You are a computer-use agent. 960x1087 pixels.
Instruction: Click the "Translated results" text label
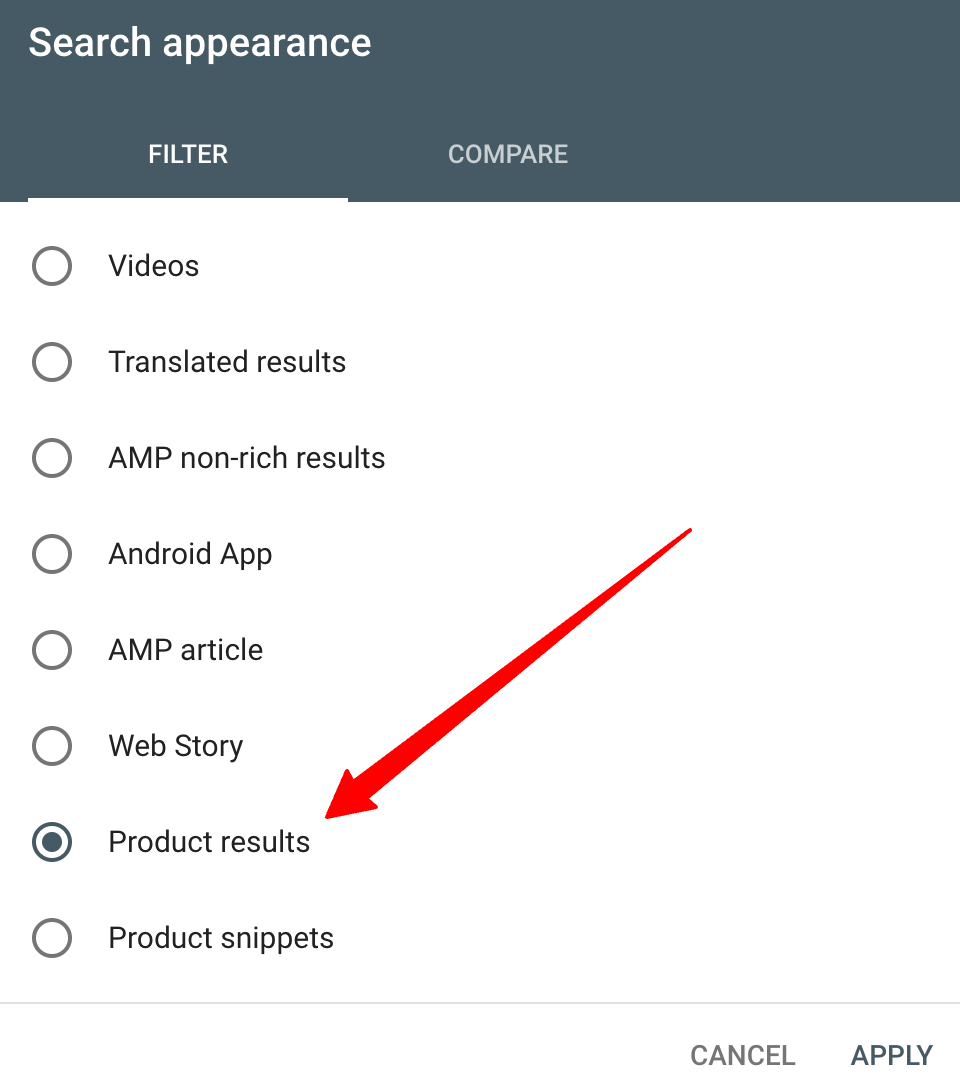[227, 362]
